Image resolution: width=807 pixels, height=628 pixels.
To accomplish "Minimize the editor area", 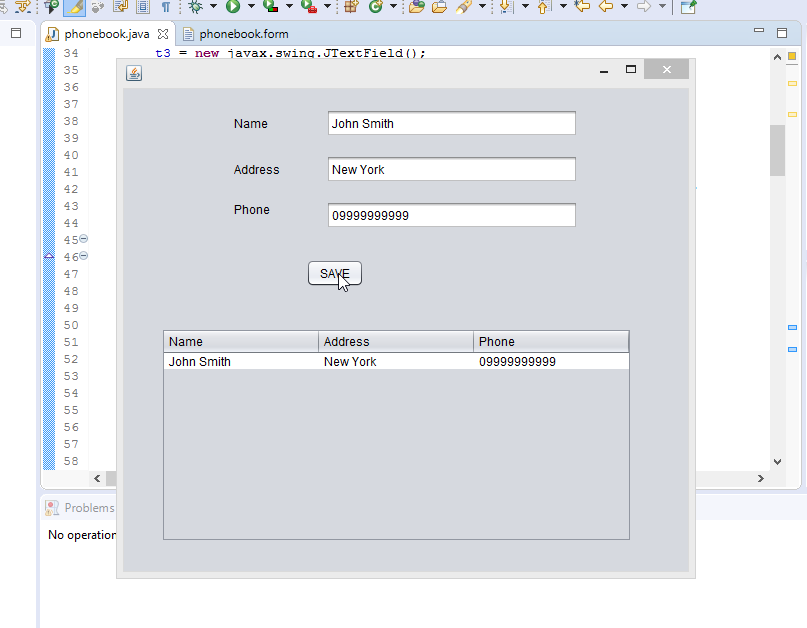I will coord(759,30).
